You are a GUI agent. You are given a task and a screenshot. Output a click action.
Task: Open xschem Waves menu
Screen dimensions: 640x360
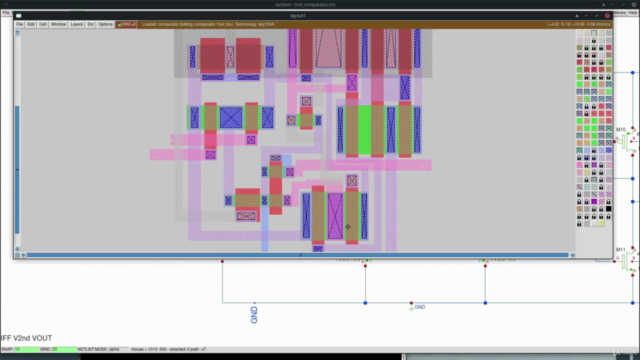coord(620,13)
